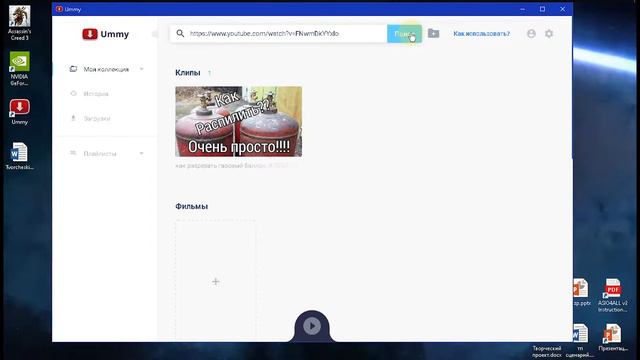Screen dimensions: 640x360
Task: Click the play button at bottom
Action: click(312, 326)
